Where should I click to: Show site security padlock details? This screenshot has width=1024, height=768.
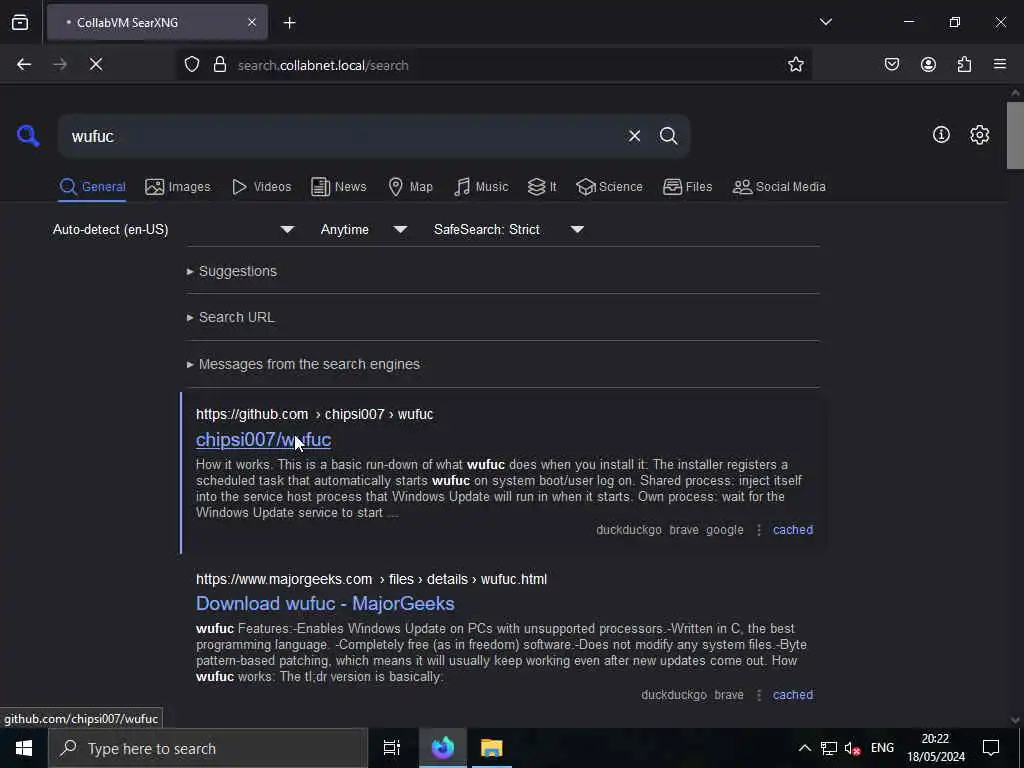220,65
